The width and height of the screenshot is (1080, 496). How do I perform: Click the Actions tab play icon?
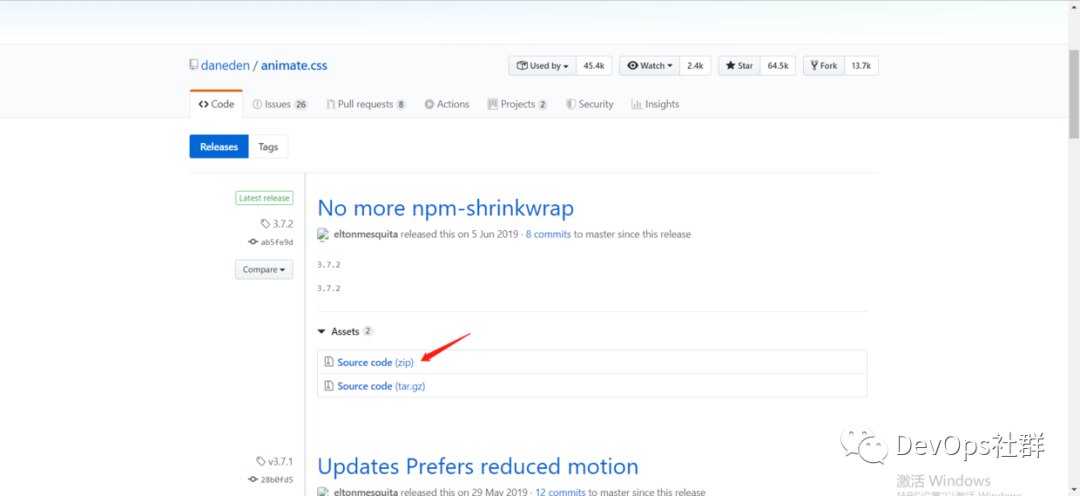tap(429, 104)
